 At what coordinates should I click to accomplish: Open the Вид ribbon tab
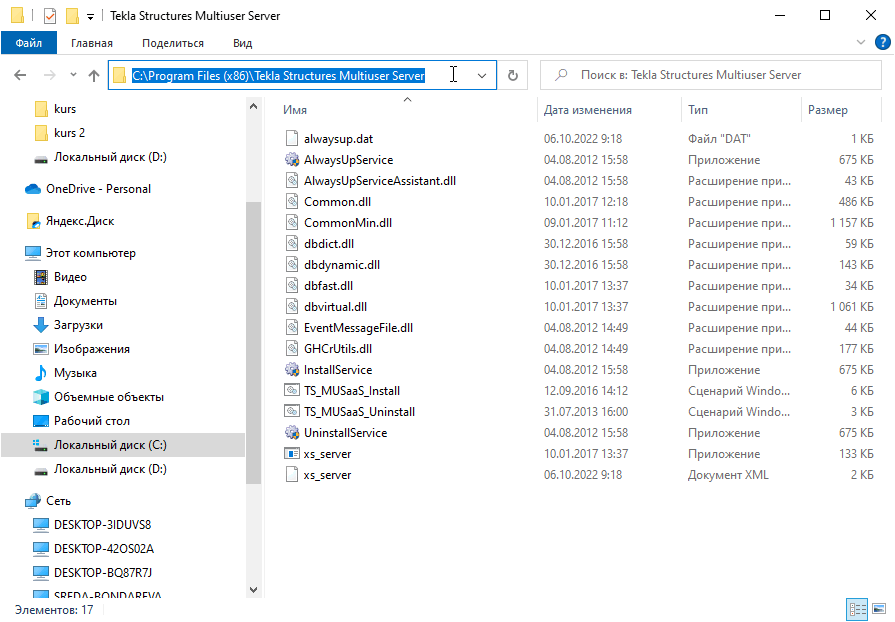(243, 43)
